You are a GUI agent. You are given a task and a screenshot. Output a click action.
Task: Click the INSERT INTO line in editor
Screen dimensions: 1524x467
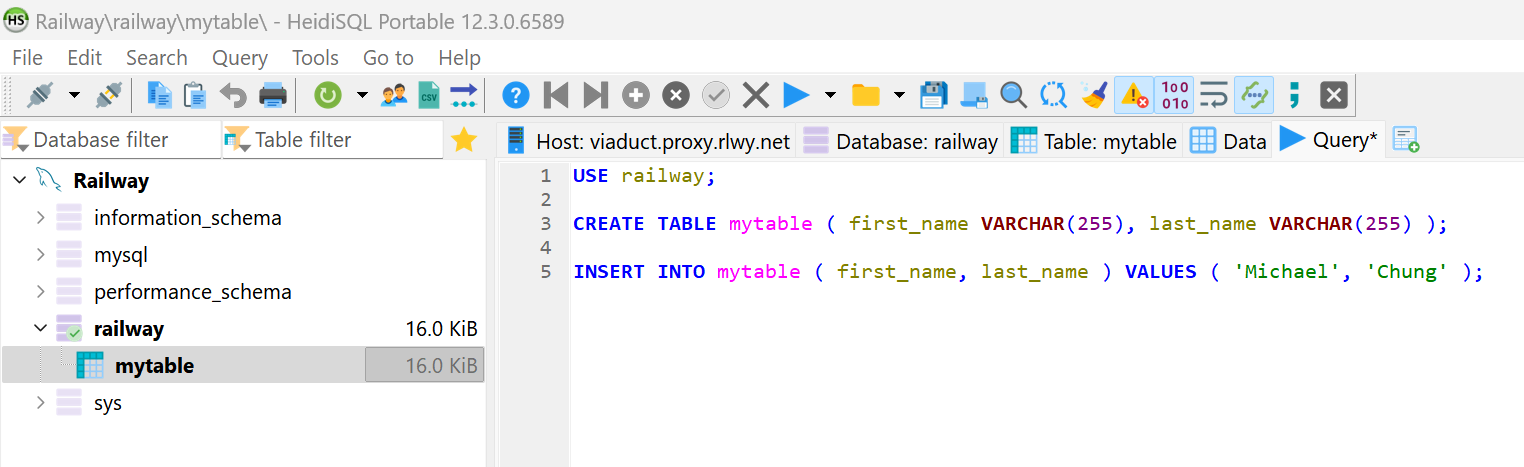1028,271
